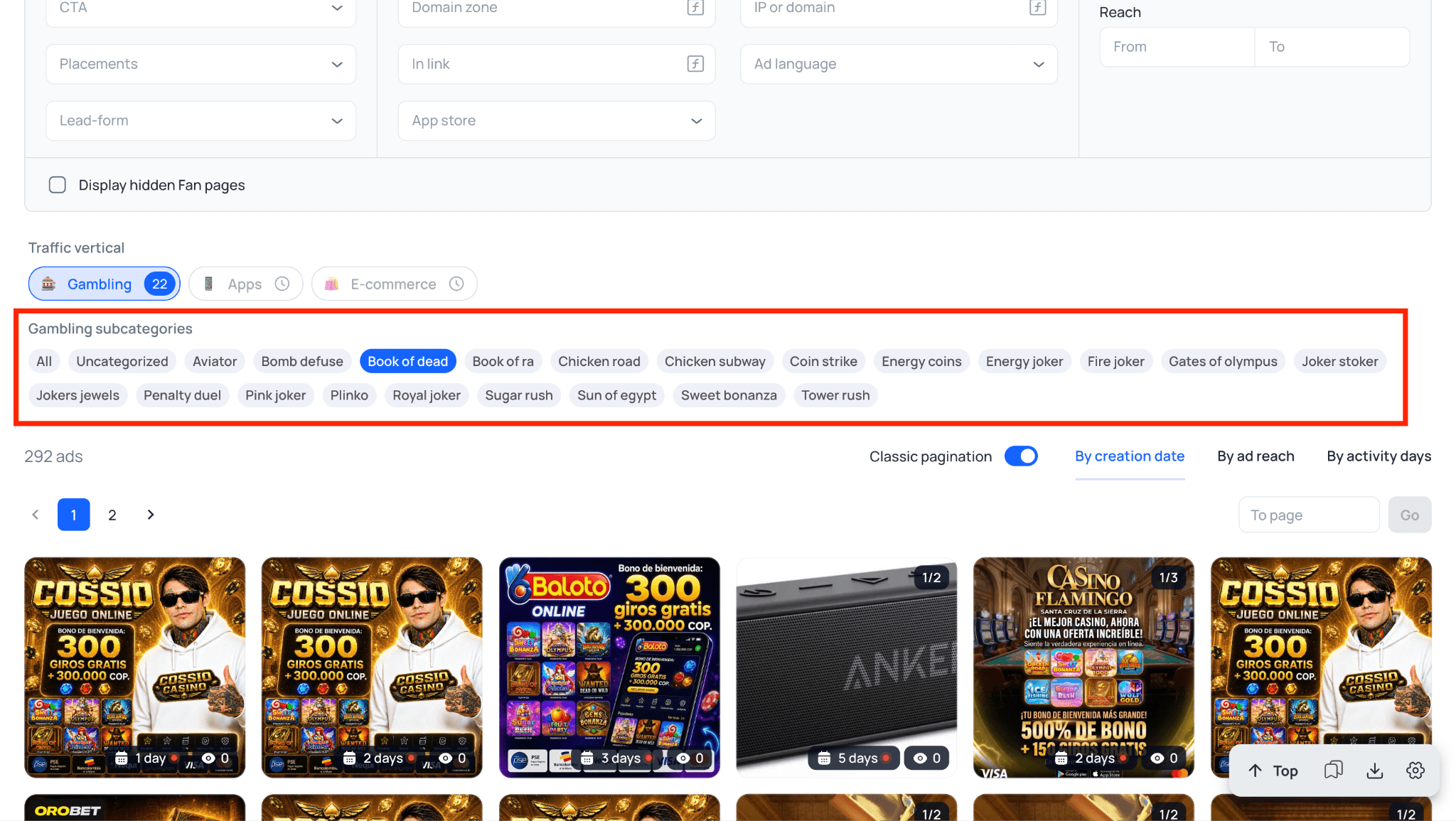Choose the Chicken subway subcategory
Viewport: 1456px width, 821px height.
[x=715, y=361]
